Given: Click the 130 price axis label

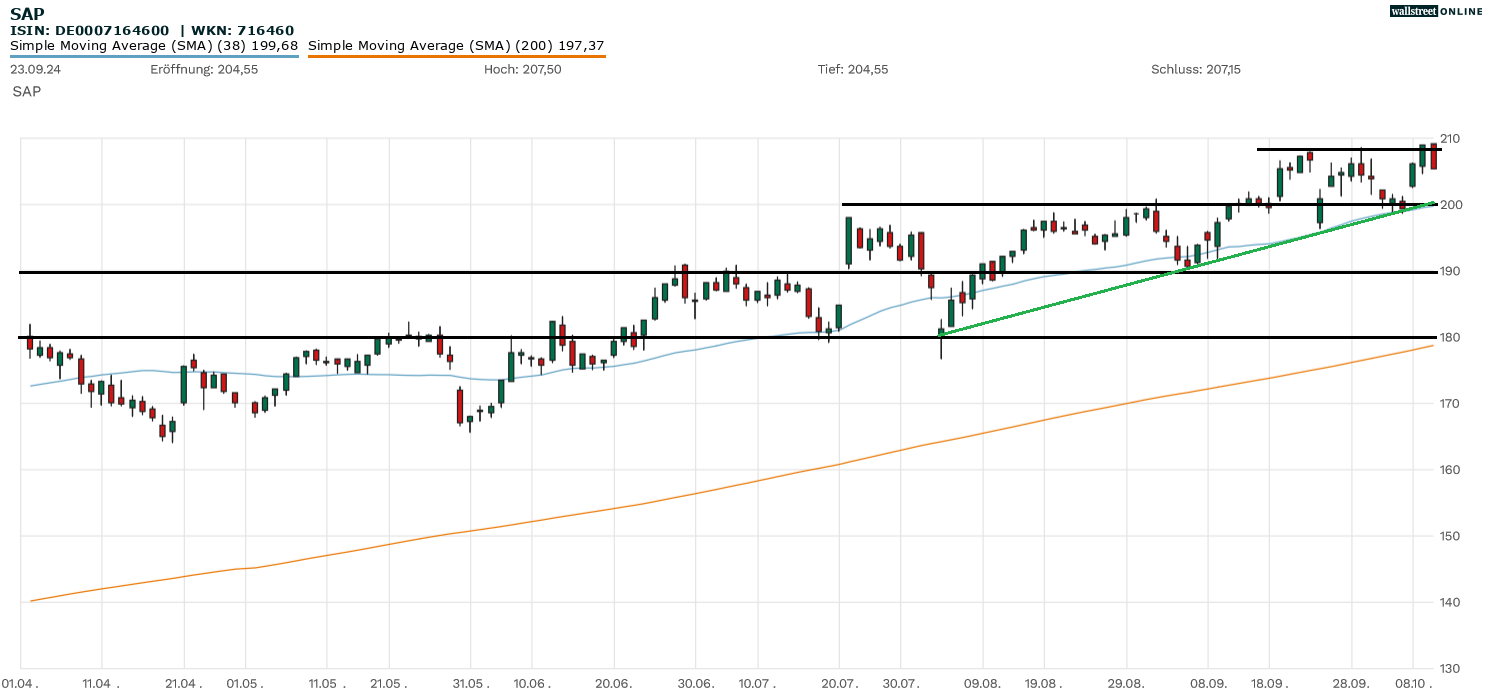Looking at the screenshot, I should [1450, 668].
